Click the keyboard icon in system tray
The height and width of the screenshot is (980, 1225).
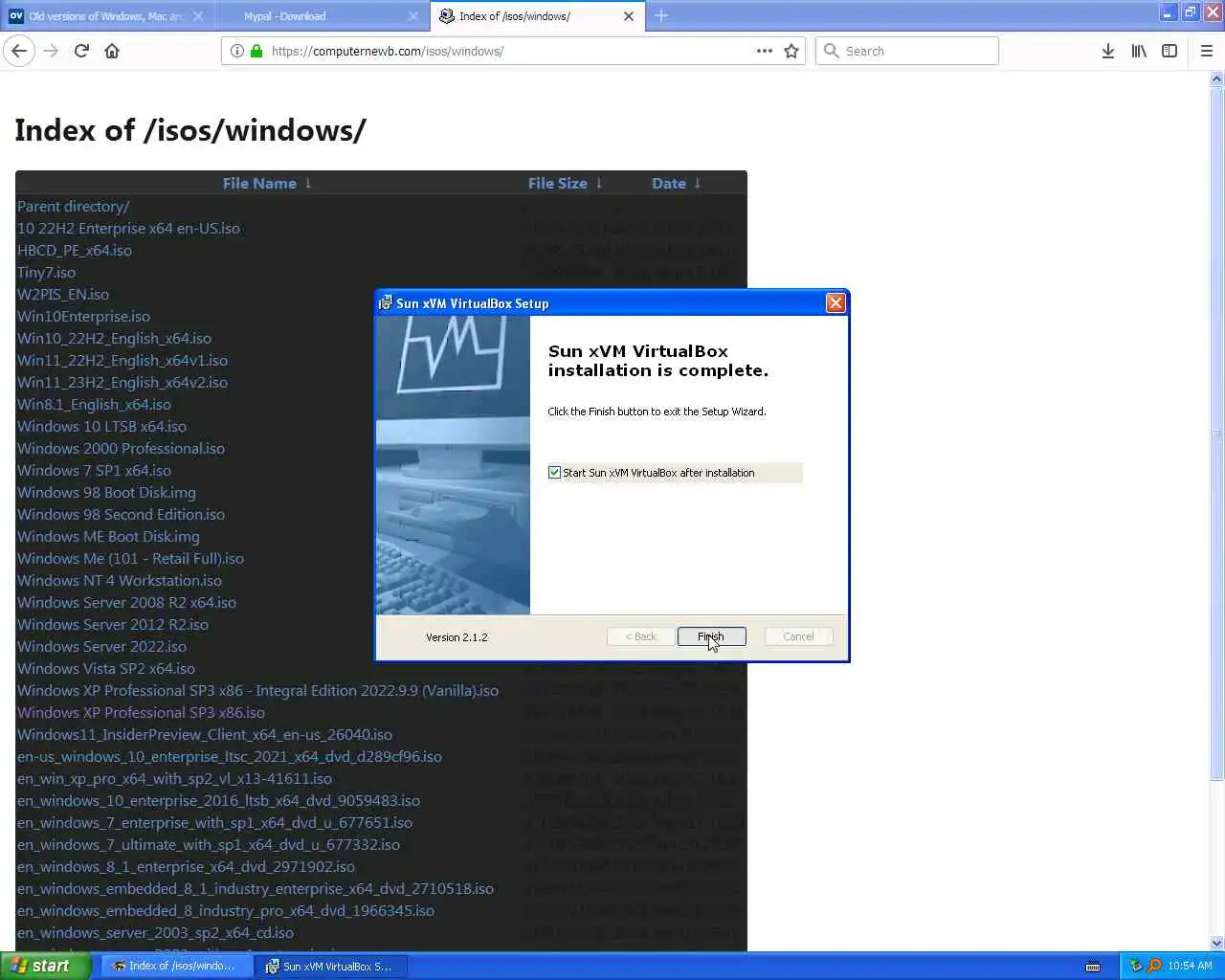[x=1092, y=967]
